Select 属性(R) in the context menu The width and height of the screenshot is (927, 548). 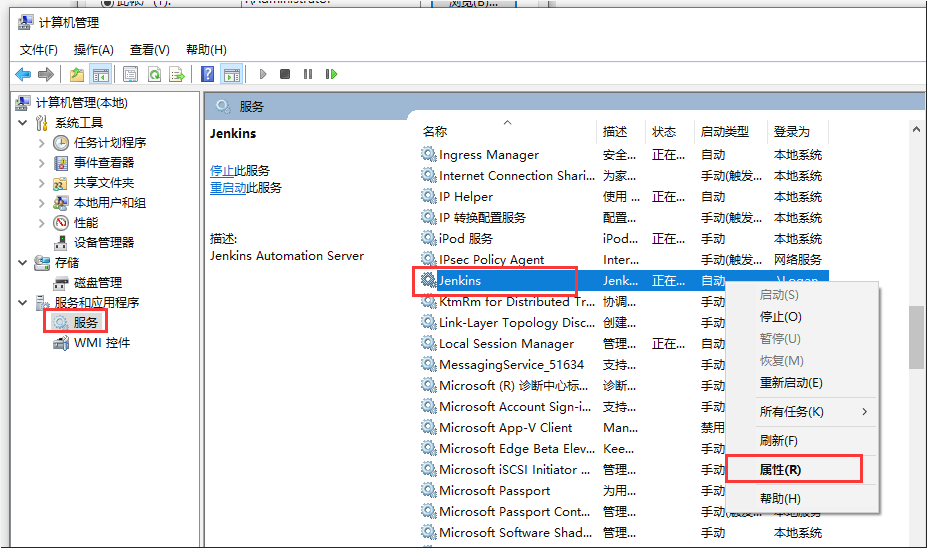pyautogui.click(x=780, y=469)
